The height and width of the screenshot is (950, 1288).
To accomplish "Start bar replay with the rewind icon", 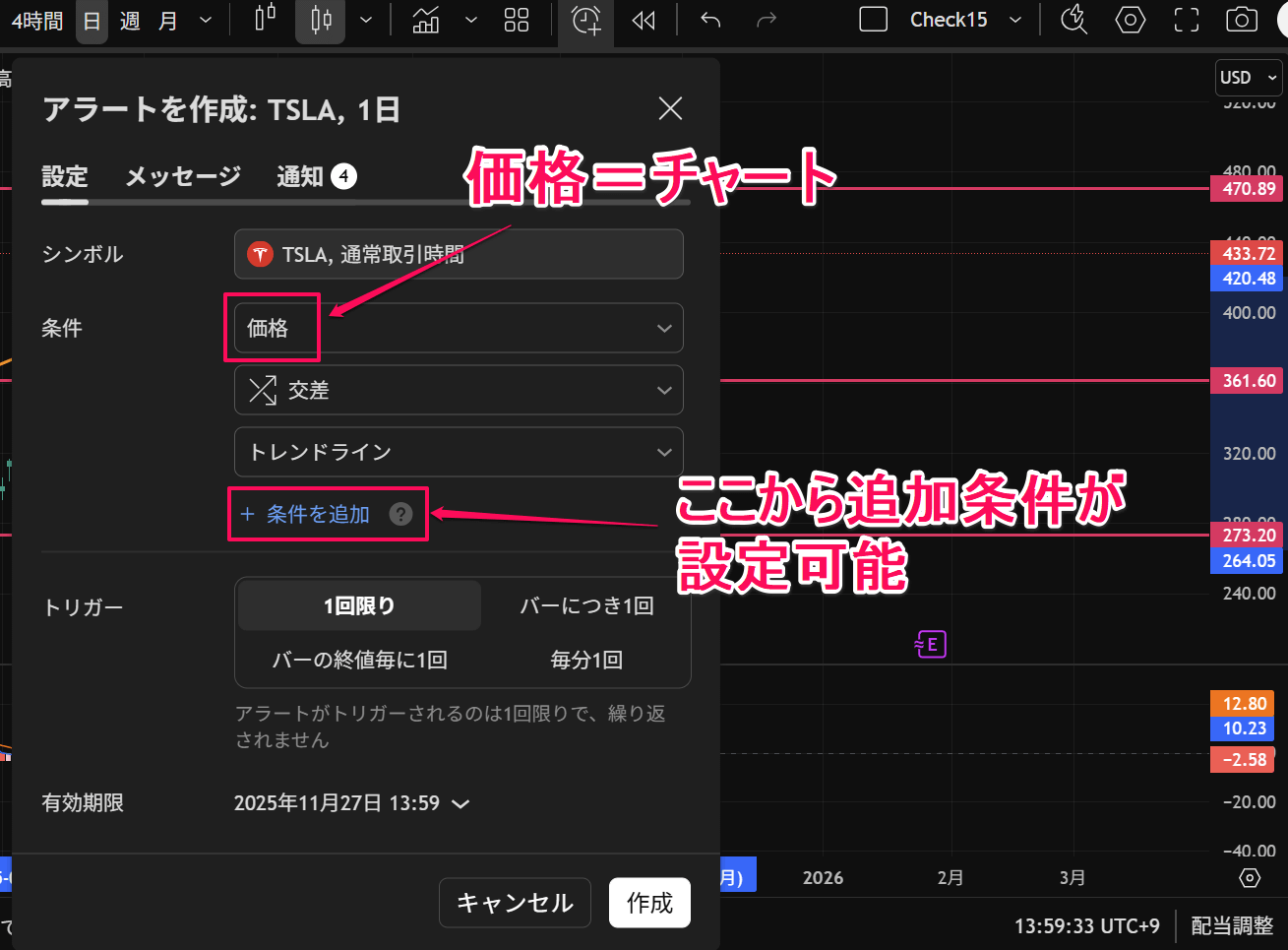I will point(644,20).
